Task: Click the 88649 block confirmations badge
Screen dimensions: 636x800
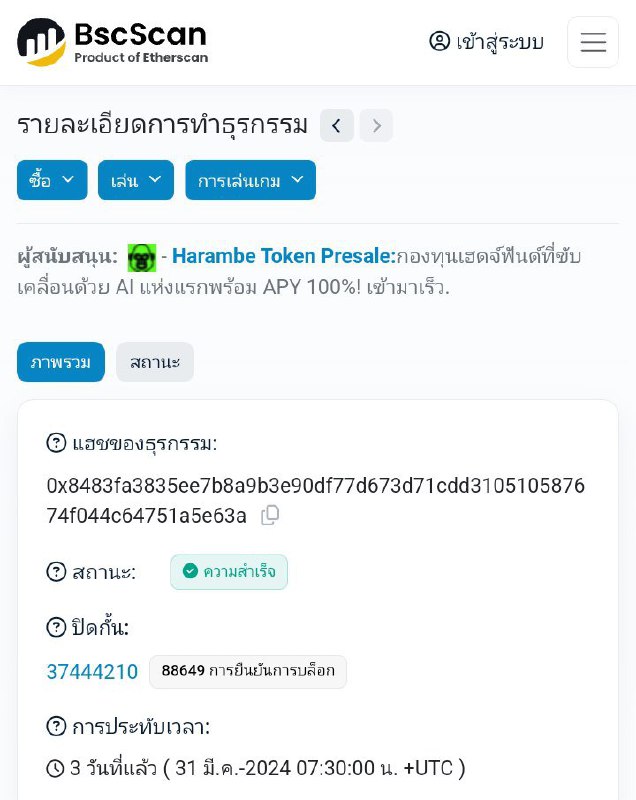Action: coord(248,671)
